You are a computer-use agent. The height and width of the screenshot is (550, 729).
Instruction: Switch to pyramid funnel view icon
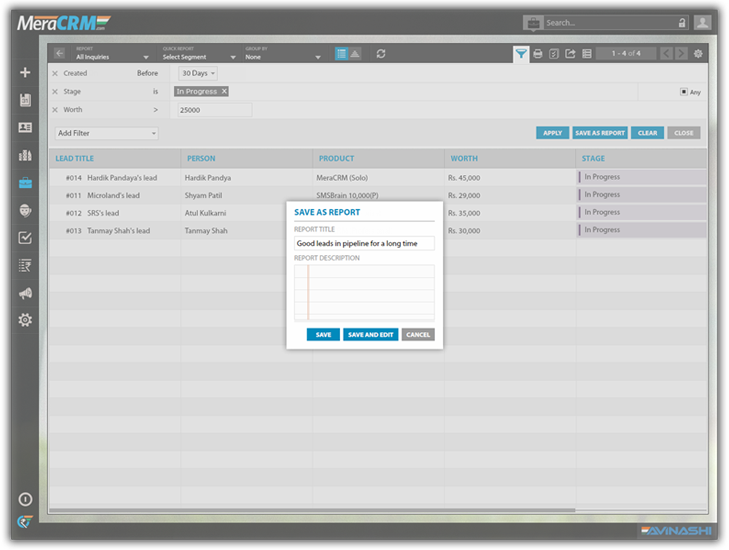pyautogui.click(x=355, y=54)
